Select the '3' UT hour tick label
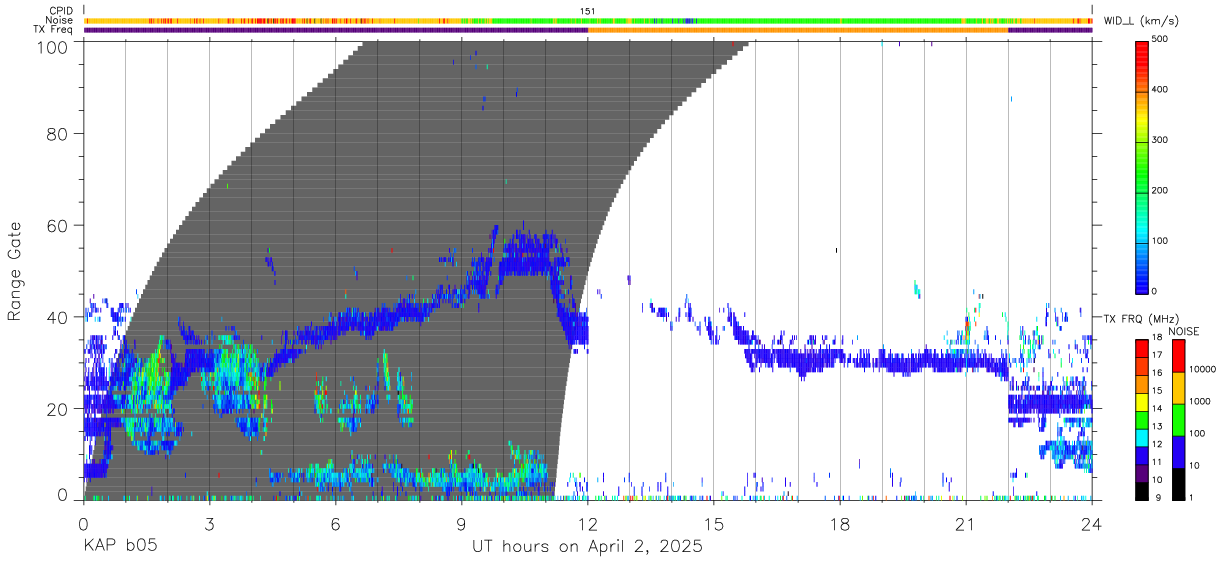The height and width of the screenshot is (567, 1228). point(209,523)
